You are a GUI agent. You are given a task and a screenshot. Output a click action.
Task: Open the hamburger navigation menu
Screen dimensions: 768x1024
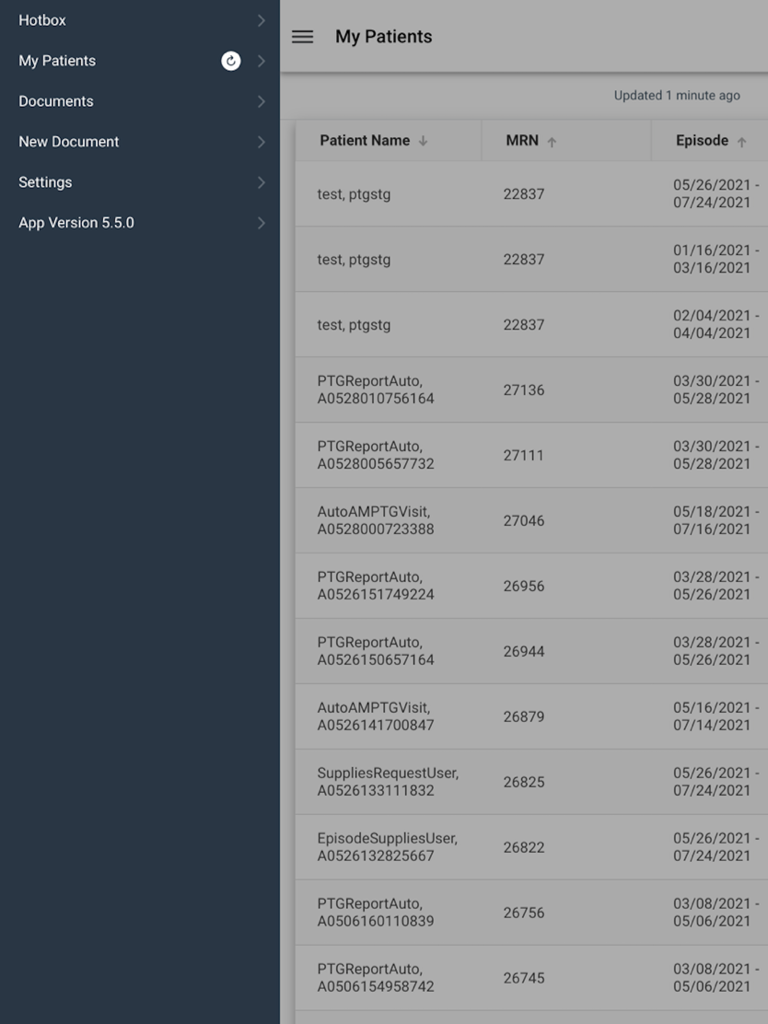click(x=301, y=36)
